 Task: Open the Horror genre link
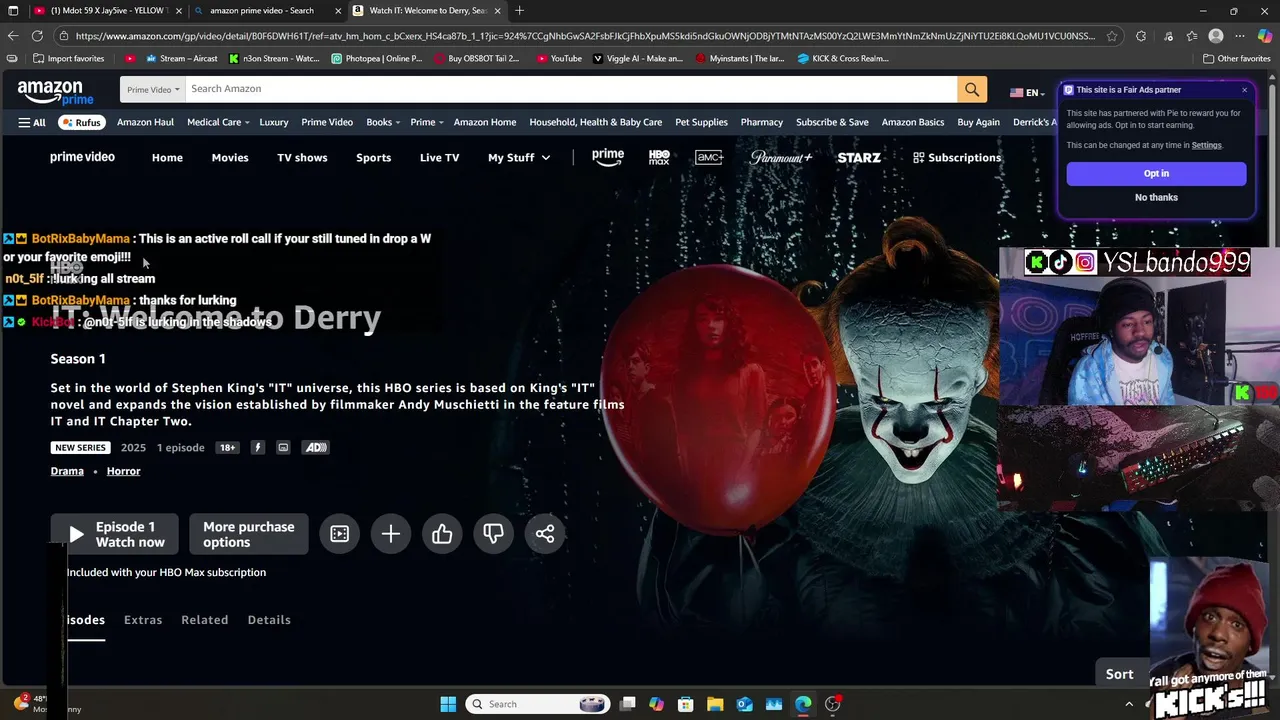(x=124, y=471)
